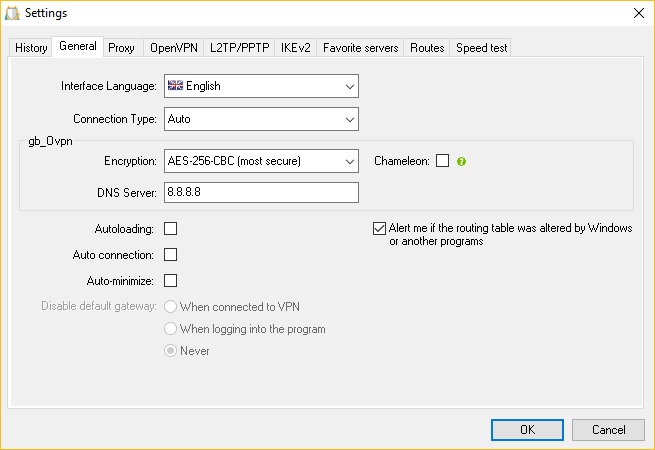Click the "DNS Server:" label
The width and height of the screenshot is (655, 450).
coord(127,193)
